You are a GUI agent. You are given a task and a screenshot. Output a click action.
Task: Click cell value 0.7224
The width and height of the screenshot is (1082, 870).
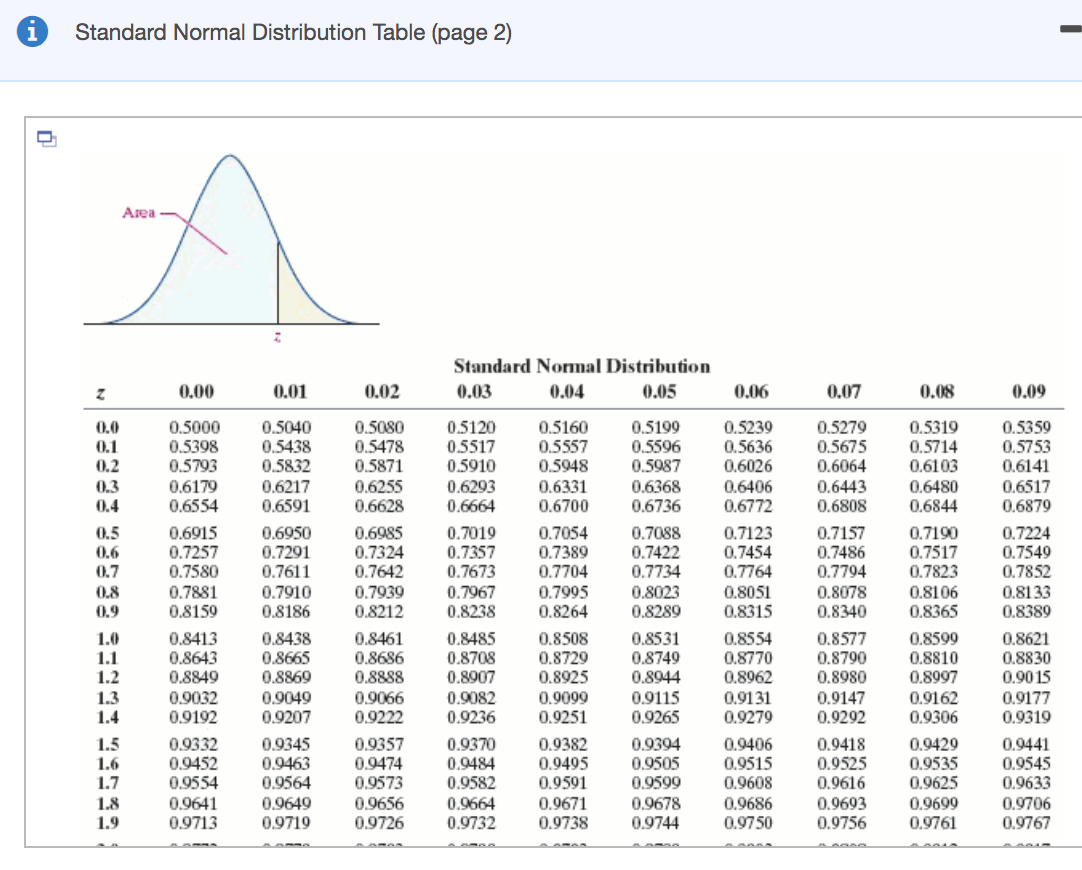point(1027,533)
